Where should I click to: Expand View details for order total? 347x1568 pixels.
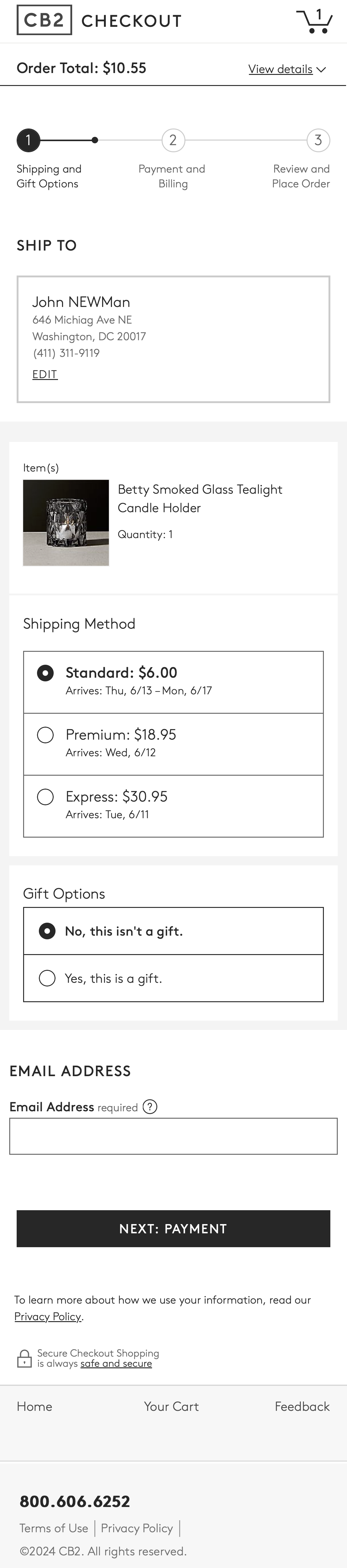point(287,69)
